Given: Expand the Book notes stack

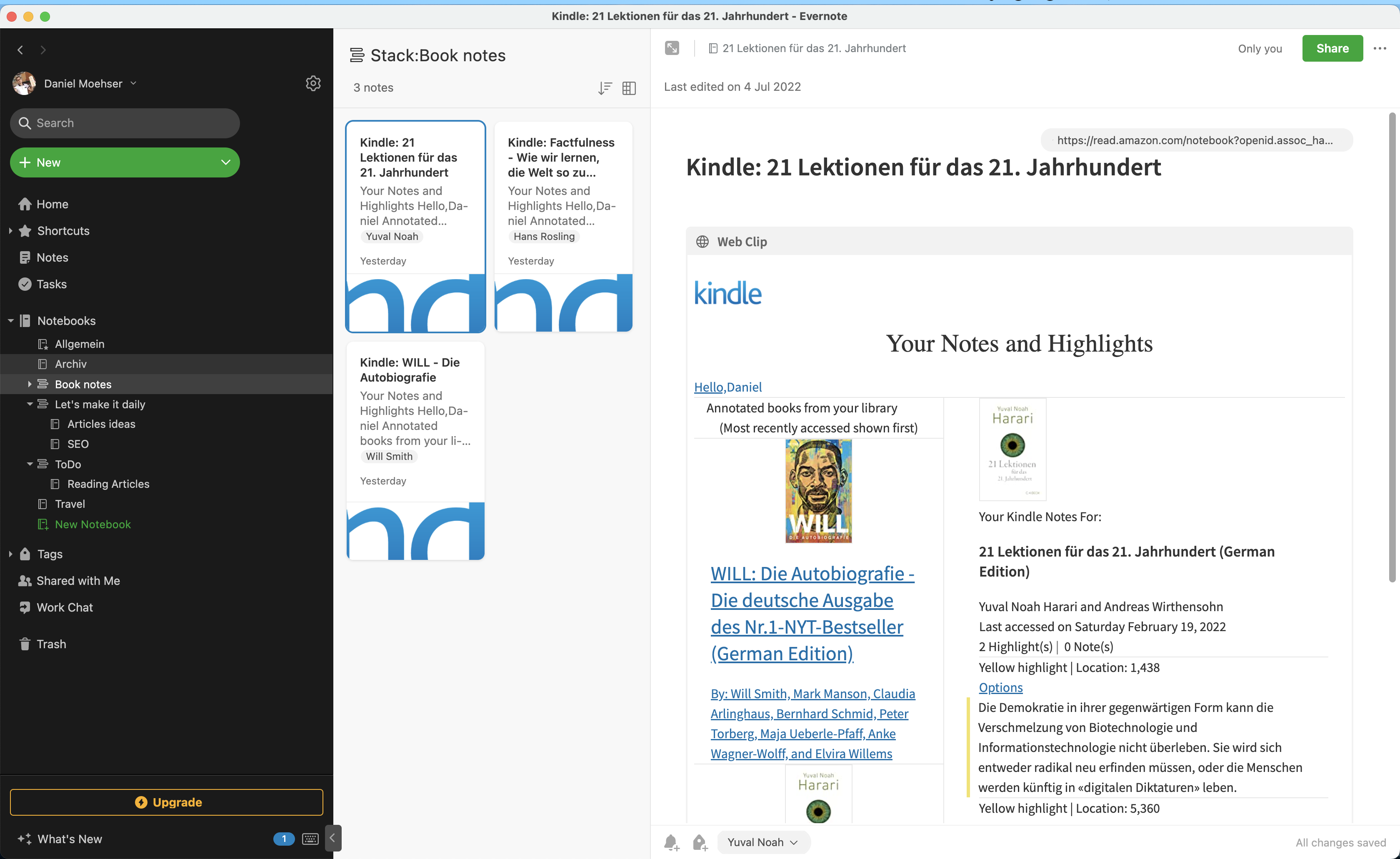Looking at the screenshot, I should click(30, 384).
